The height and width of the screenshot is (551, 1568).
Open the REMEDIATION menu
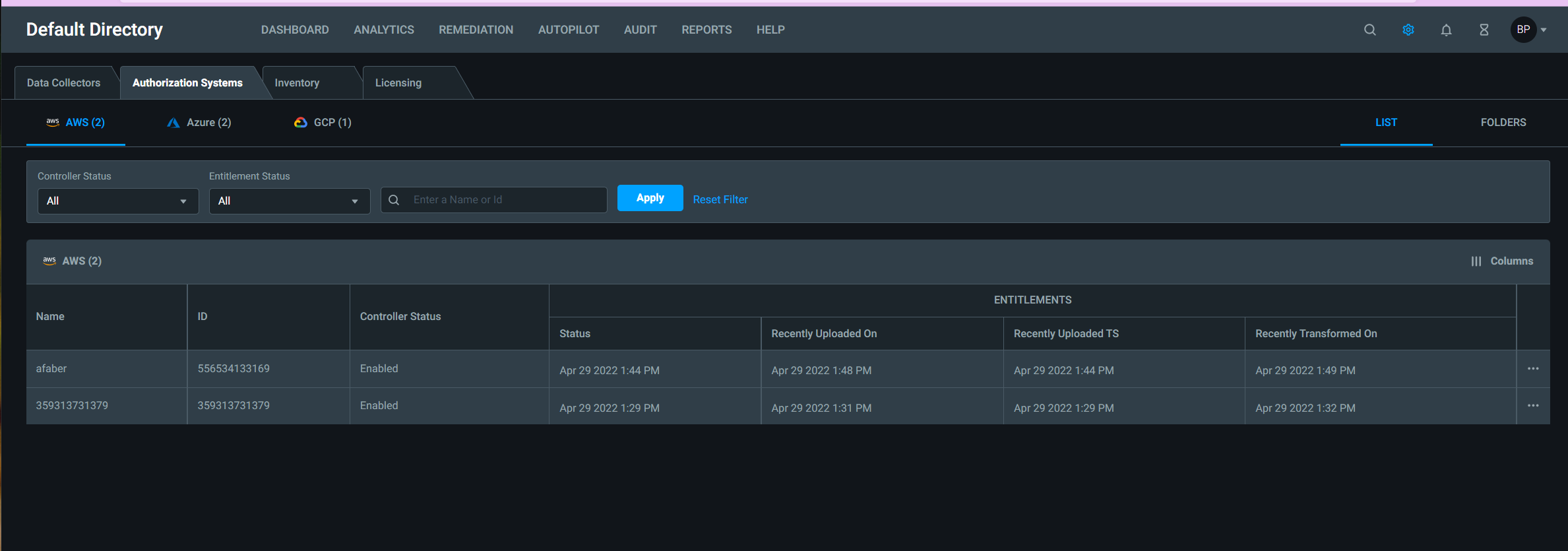476,30
